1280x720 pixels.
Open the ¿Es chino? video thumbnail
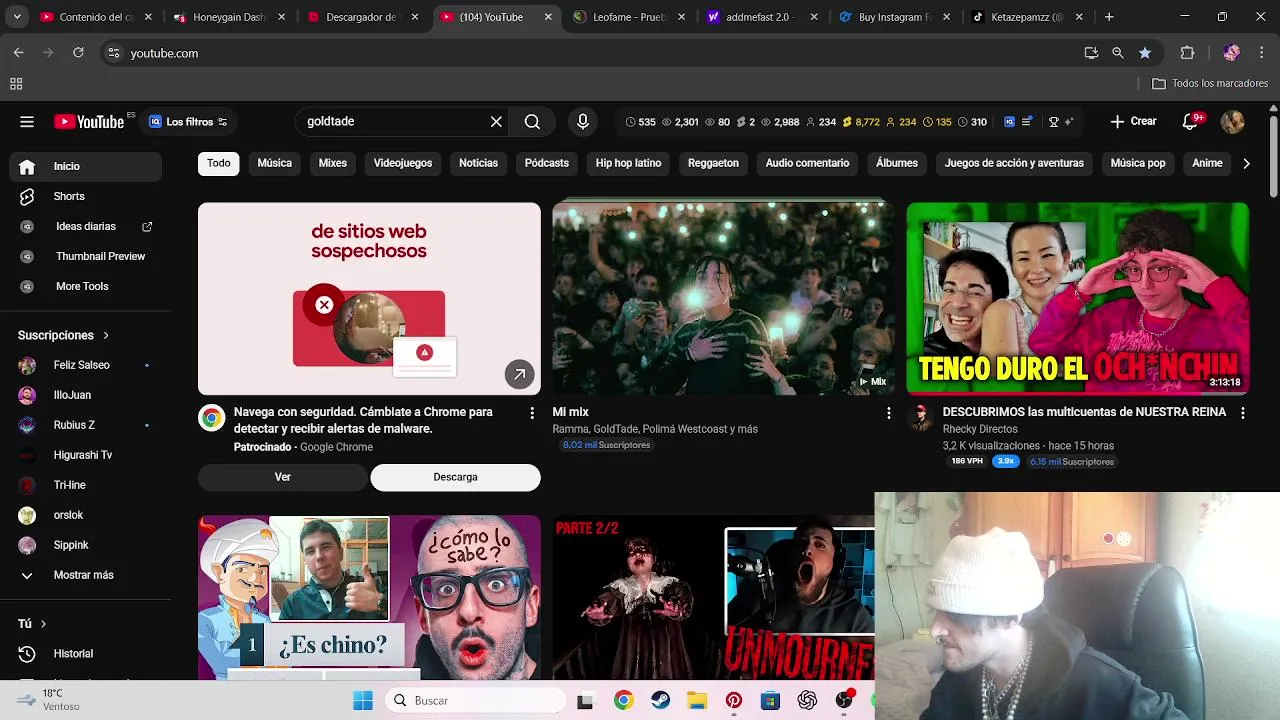point(369,597)
